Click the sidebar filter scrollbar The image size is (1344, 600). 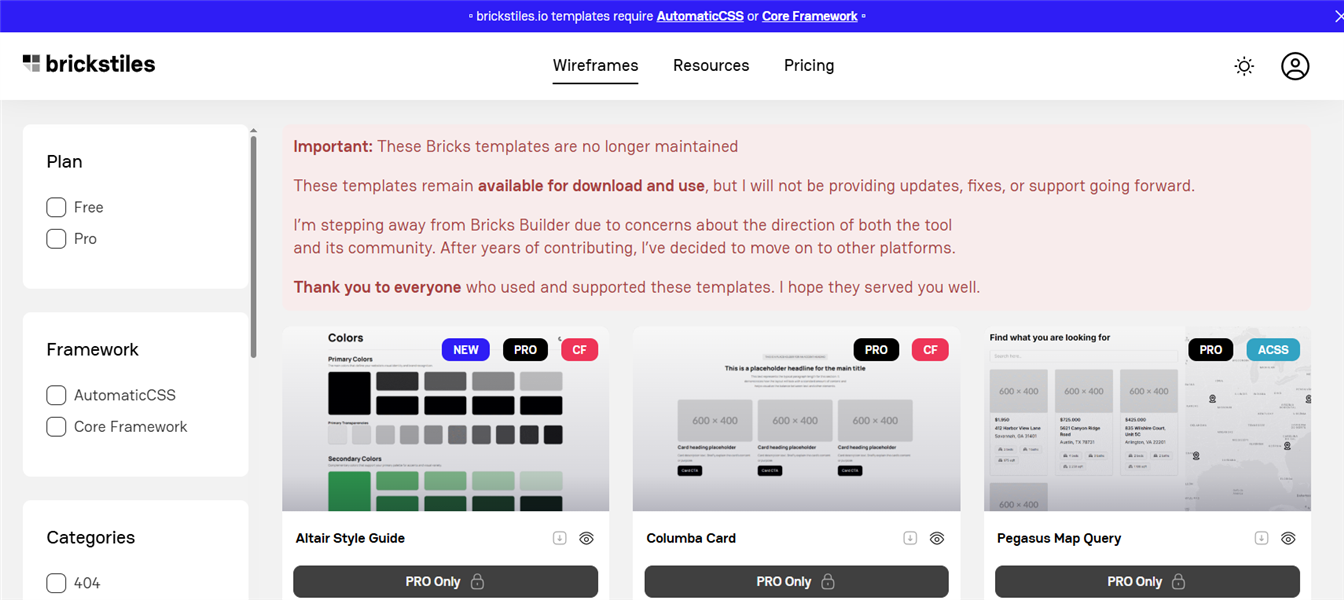click(x=254, y=245)
